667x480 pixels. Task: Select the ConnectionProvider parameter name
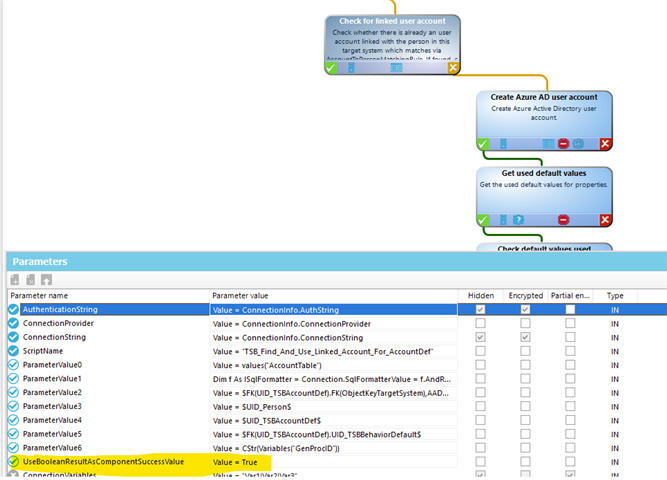click(x=58, y=323)
